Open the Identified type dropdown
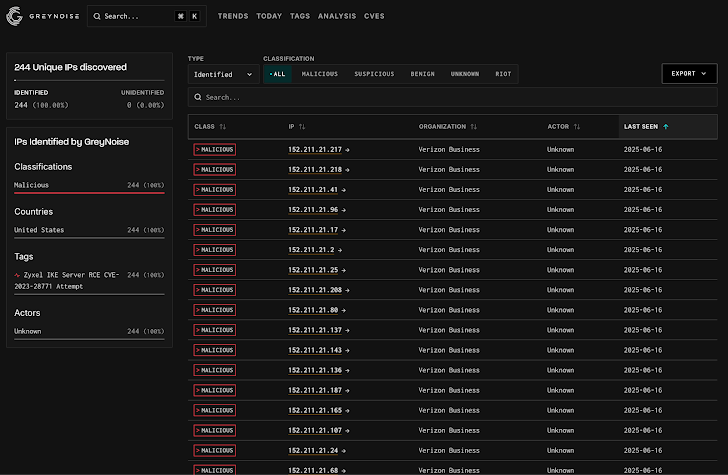 click(x=223, y=74)
